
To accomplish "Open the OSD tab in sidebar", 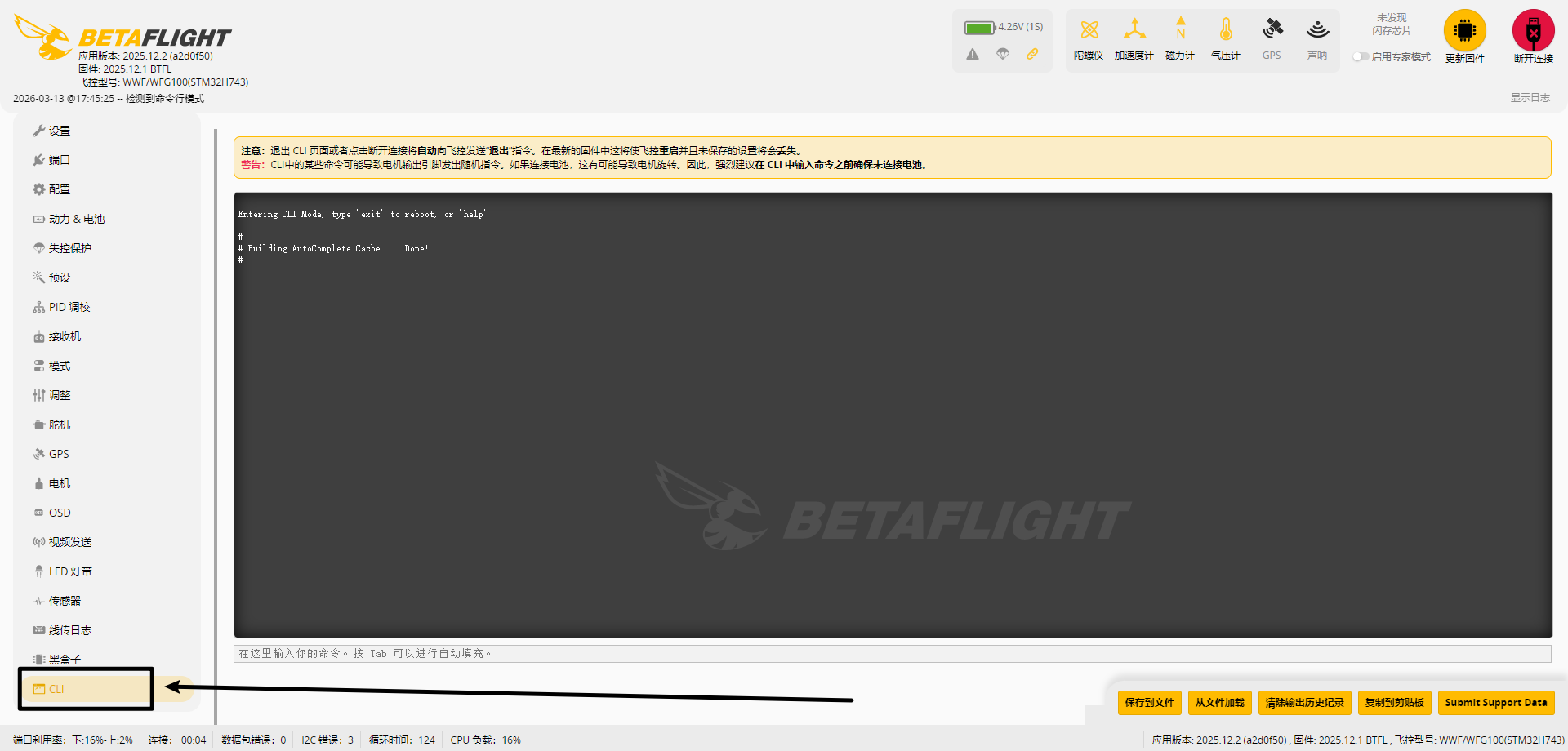I will [x=59, y=513].
